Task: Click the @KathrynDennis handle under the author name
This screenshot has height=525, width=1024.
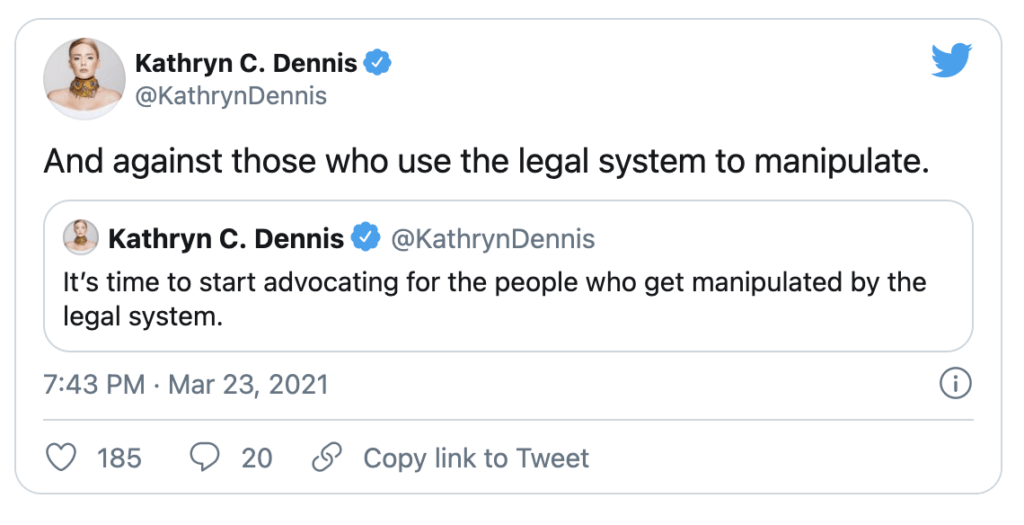Action: (231, 96)
